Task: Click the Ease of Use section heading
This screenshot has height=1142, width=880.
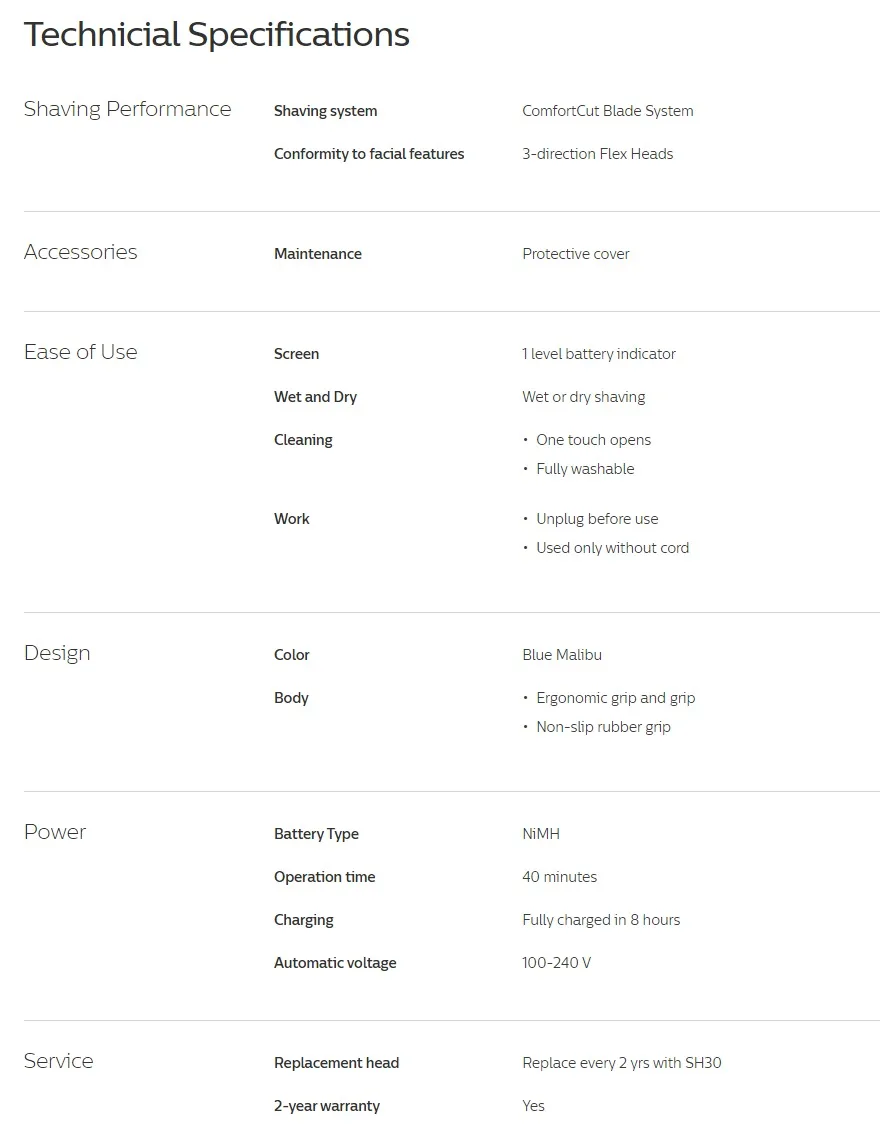Action: point(80,352)
